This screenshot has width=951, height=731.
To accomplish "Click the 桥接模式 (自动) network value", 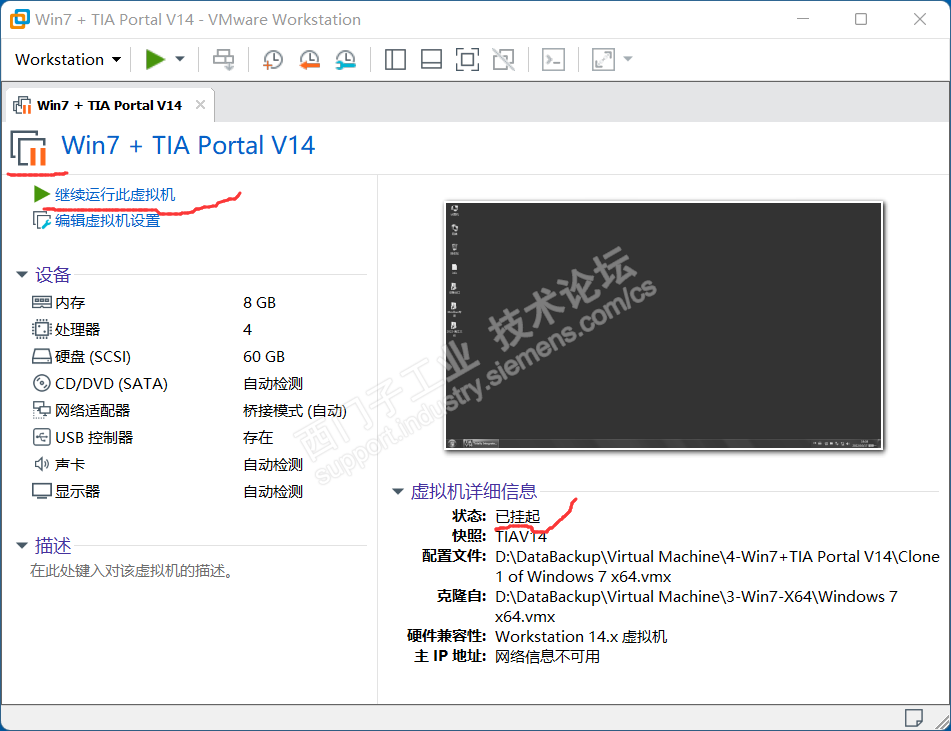I will pyautogui.click(x=295, y=411).
